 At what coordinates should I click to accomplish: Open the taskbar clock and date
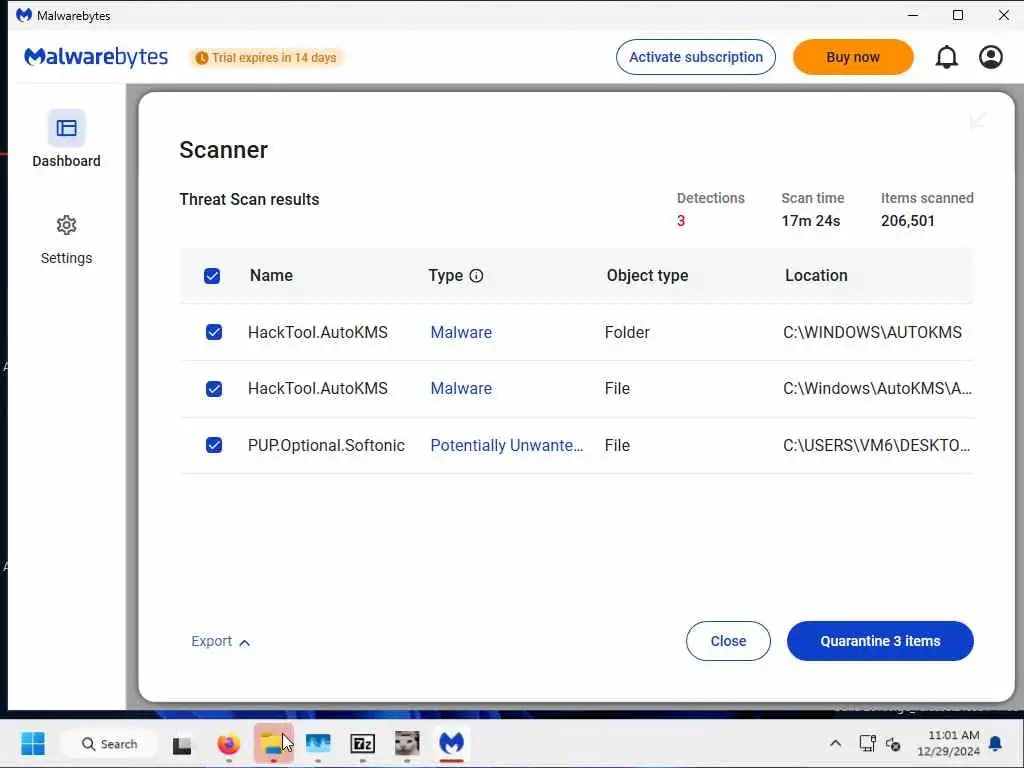(x=948, y=743)
